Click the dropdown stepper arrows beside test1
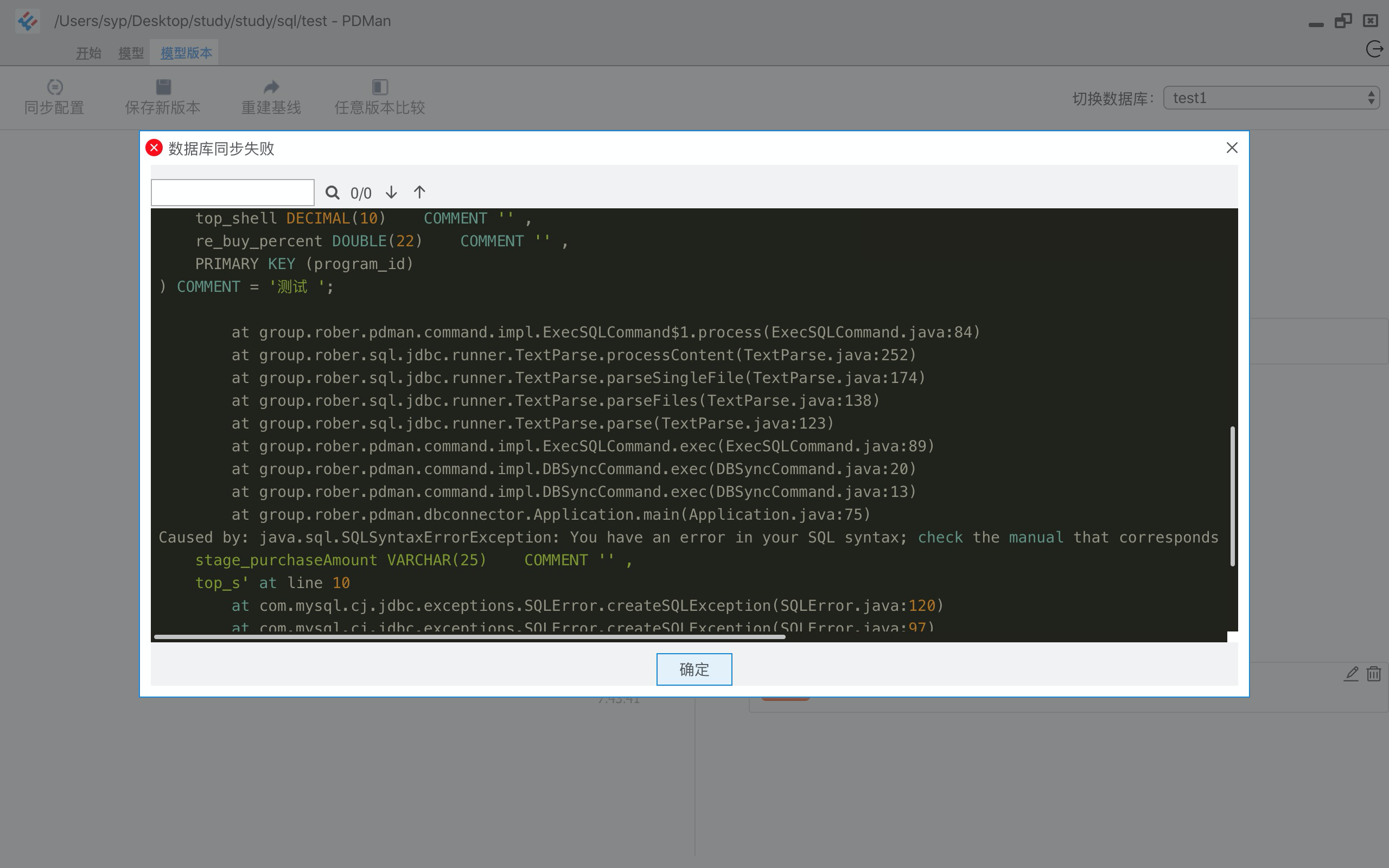Image resolution: width=1389 pixels, height=868 pixels. click(1371, 98)
